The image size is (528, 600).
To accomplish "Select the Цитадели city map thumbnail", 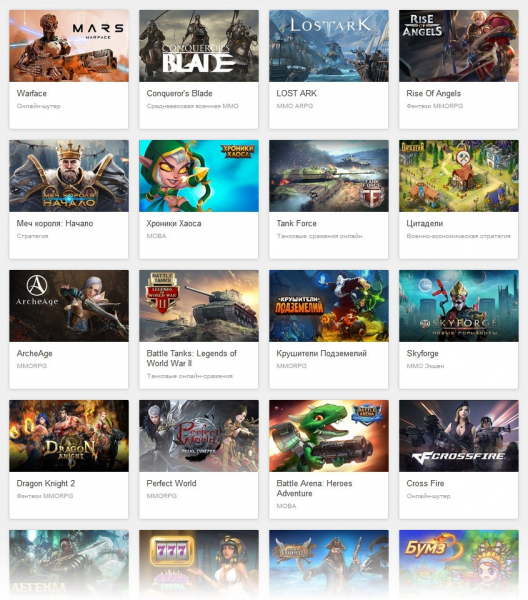I will 459,176.
